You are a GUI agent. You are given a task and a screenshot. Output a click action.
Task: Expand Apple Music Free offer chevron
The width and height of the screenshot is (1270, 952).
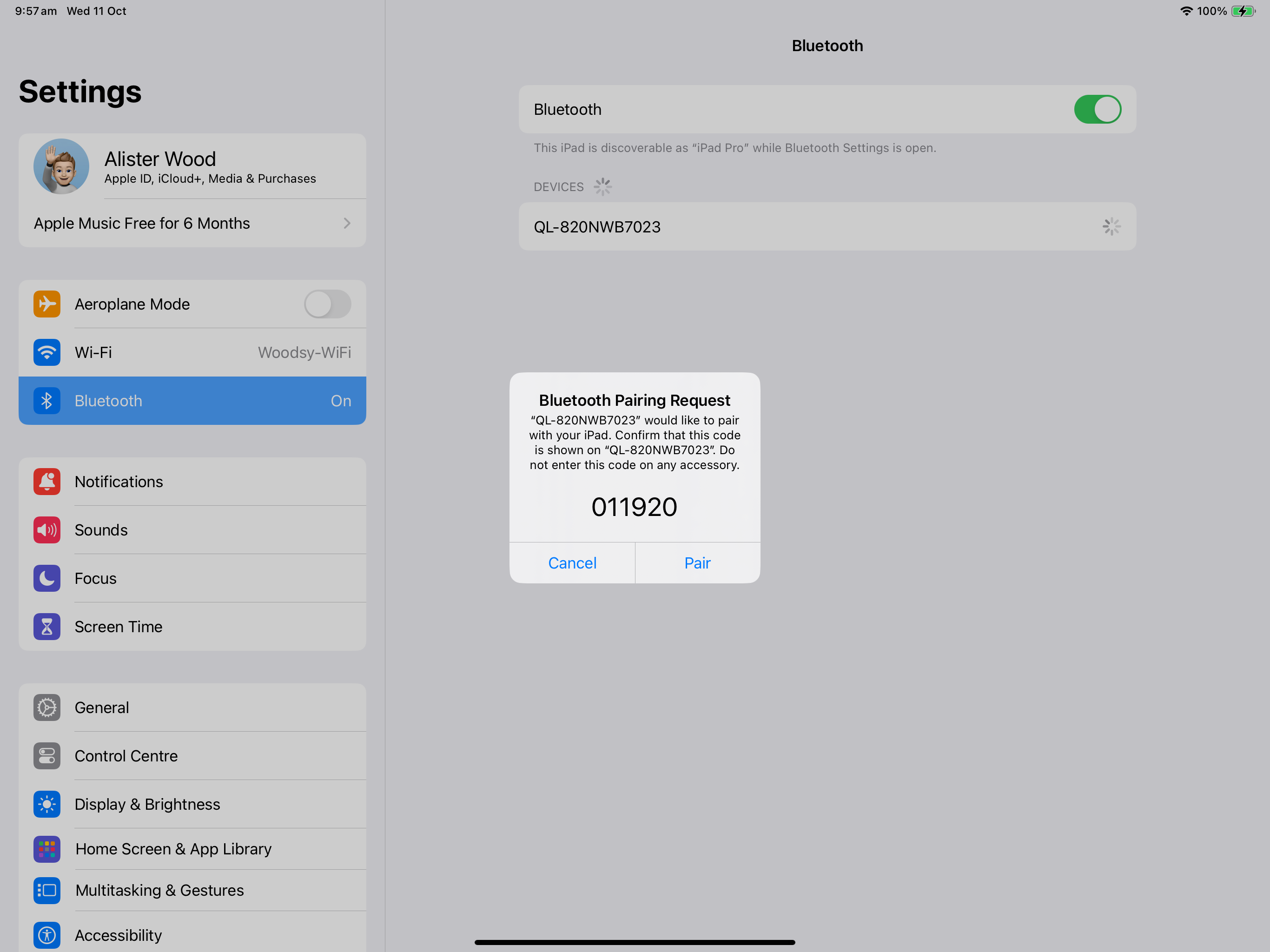tap(347, 224)
